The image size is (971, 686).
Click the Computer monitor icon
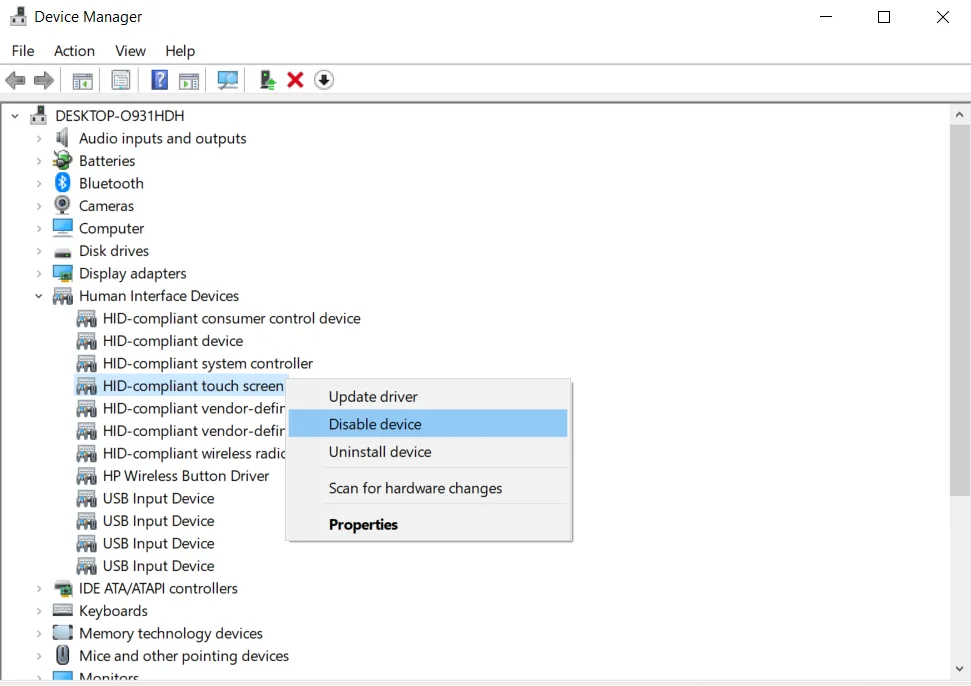coord(63,228)
